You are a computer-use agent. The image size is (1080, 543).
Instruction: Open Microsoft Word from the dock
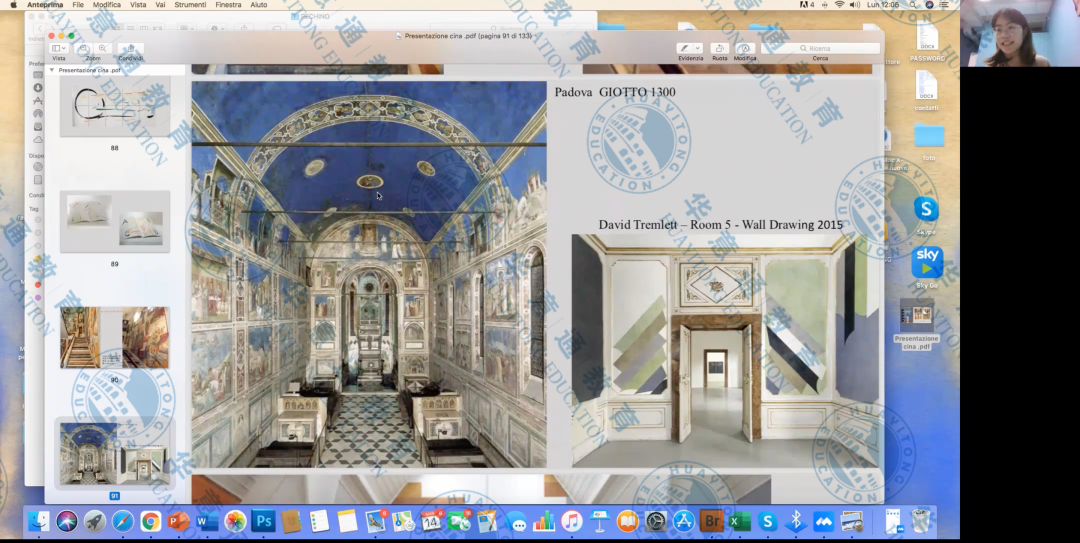click(207, 522)
